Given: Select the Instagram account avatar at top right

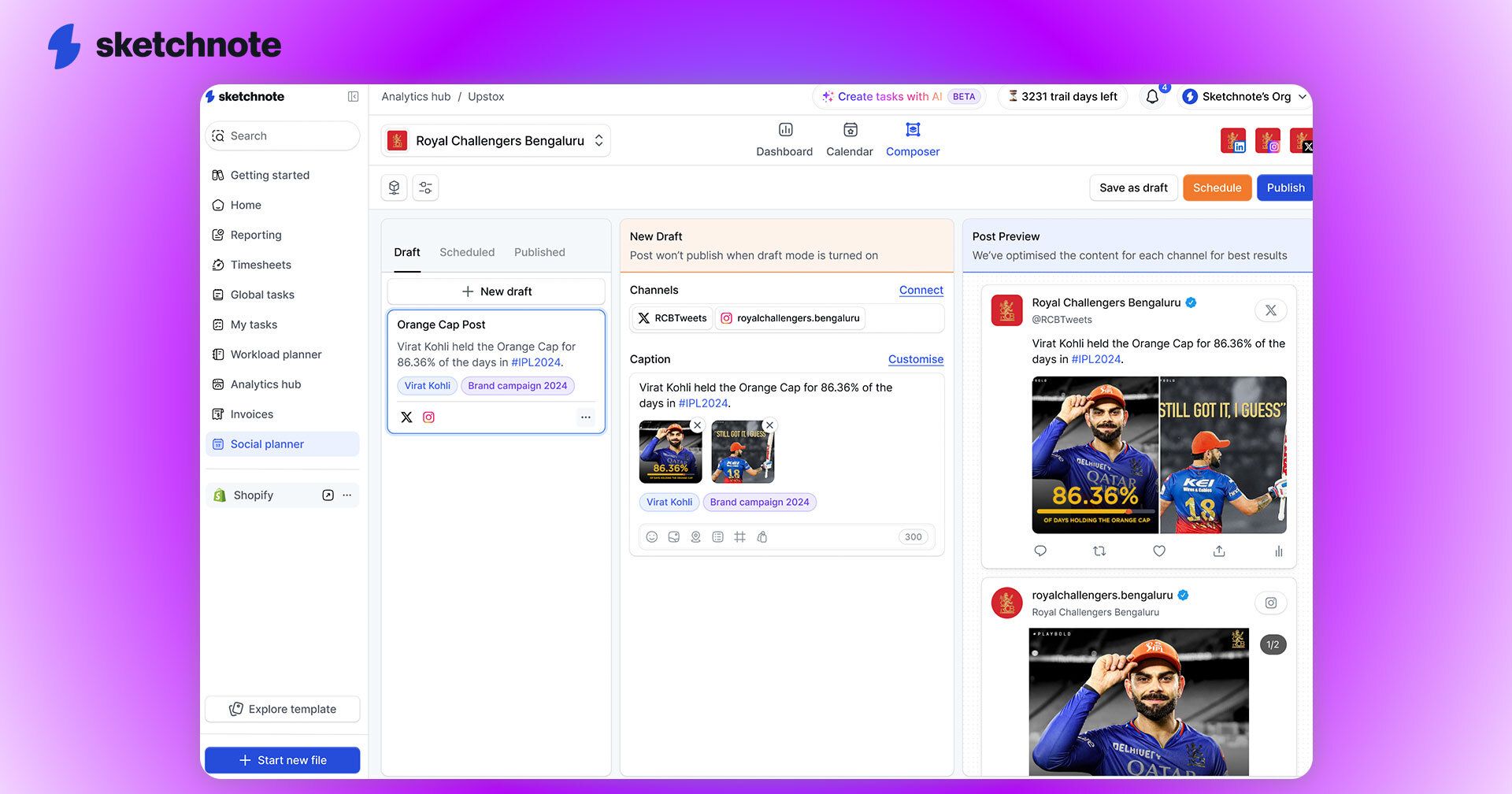Looking at the screenshot, I should [x=1268, y=140].
